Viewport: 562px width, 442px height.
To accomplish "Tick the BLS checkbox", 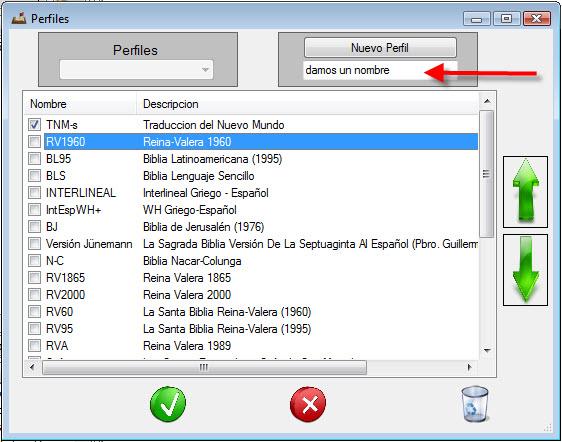I will pos(34,176).
